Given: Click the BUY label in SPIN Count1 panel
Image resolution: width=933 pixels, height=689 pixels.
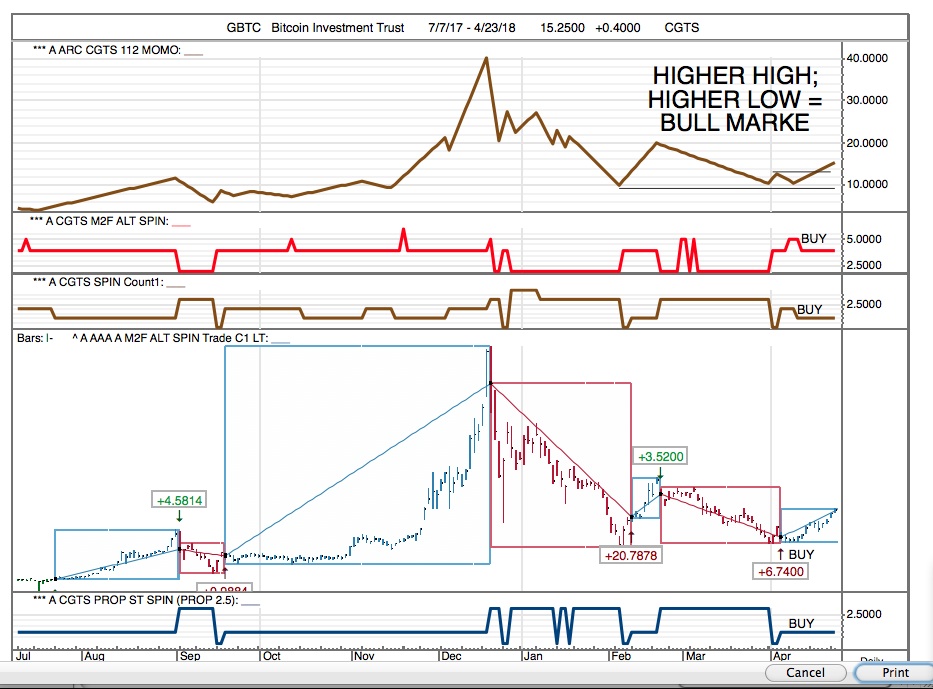Looking at the screenshot, I should click(x=809, y=309).
